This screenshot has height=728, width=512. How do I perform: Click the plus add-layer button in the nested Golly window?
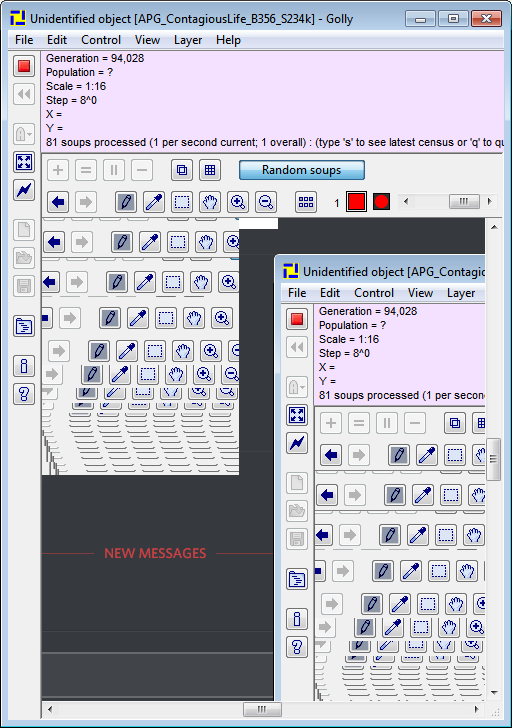(331, 423)
